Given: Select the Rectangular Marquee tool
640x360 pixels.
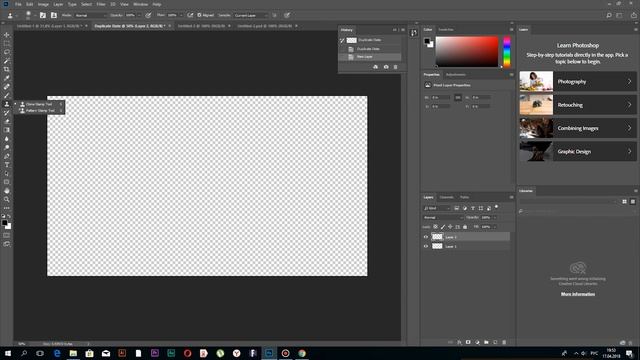Looking at the screenshot, I should click(7, 44).
